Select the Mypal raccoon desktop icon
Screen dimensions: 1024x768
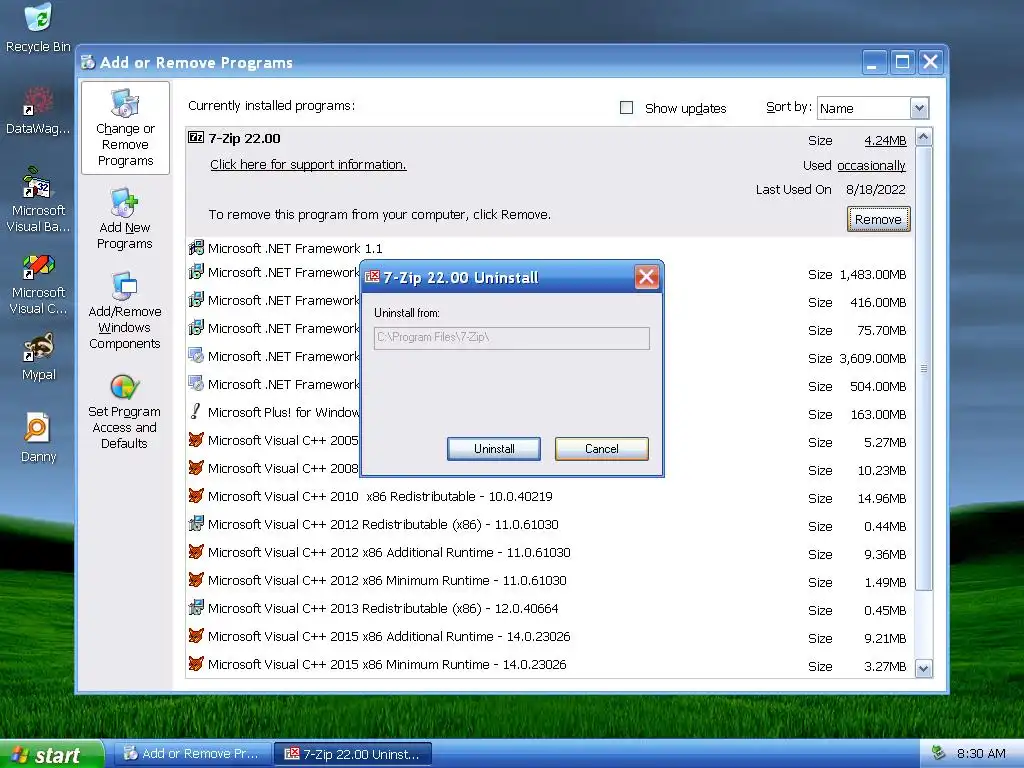[38, 347]
